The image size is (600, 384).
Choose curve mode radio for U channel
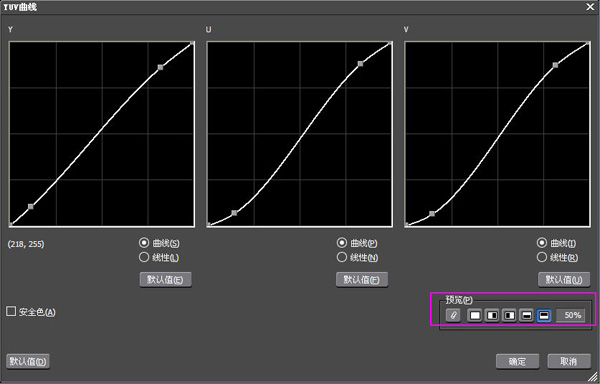342,243
